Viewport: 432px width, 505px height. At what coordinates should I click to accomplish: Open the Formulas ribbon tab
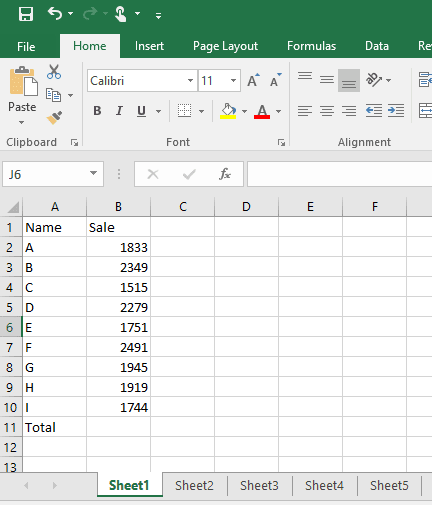[x=311, y=46]
